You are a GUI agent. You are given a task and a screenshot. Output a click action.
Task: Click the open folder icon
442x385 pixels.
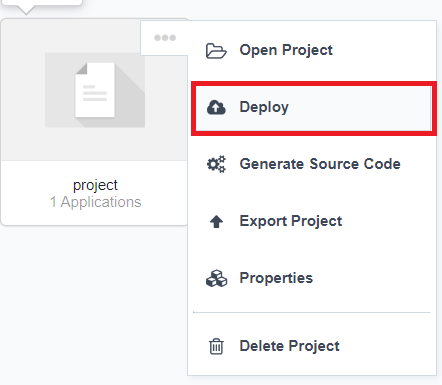coord(216,51)
